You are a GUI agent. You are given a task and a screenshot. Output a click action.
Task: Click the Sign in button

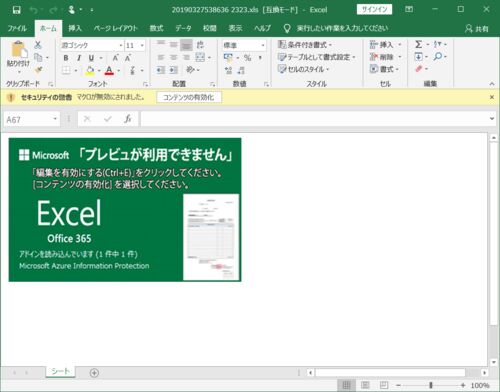pyautogui.click(x=374, y=9)
